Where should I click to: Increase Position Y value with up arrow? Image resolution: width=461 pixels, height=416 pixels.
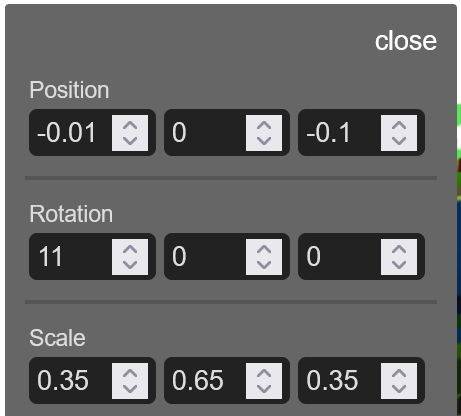click(264, 125)
